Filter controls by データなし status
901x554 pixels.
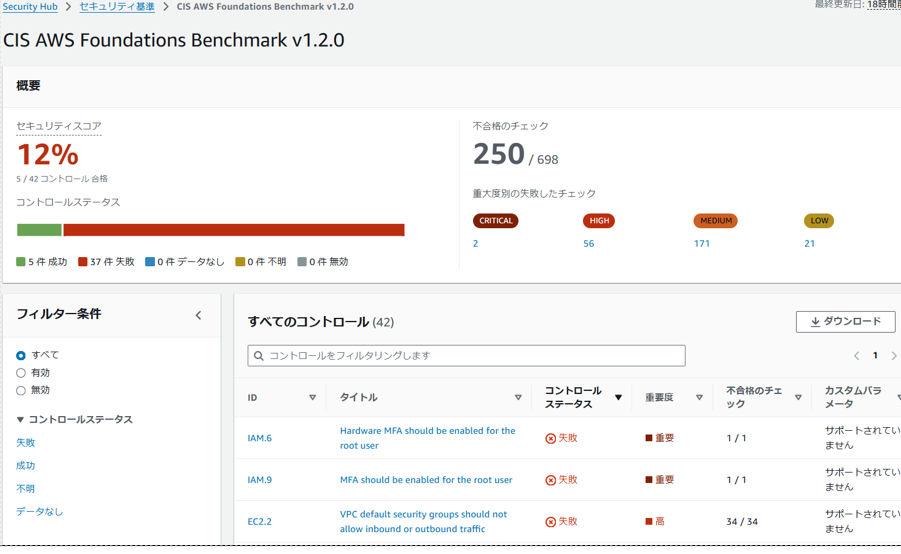pyautogui.click(x=40, y=511)
